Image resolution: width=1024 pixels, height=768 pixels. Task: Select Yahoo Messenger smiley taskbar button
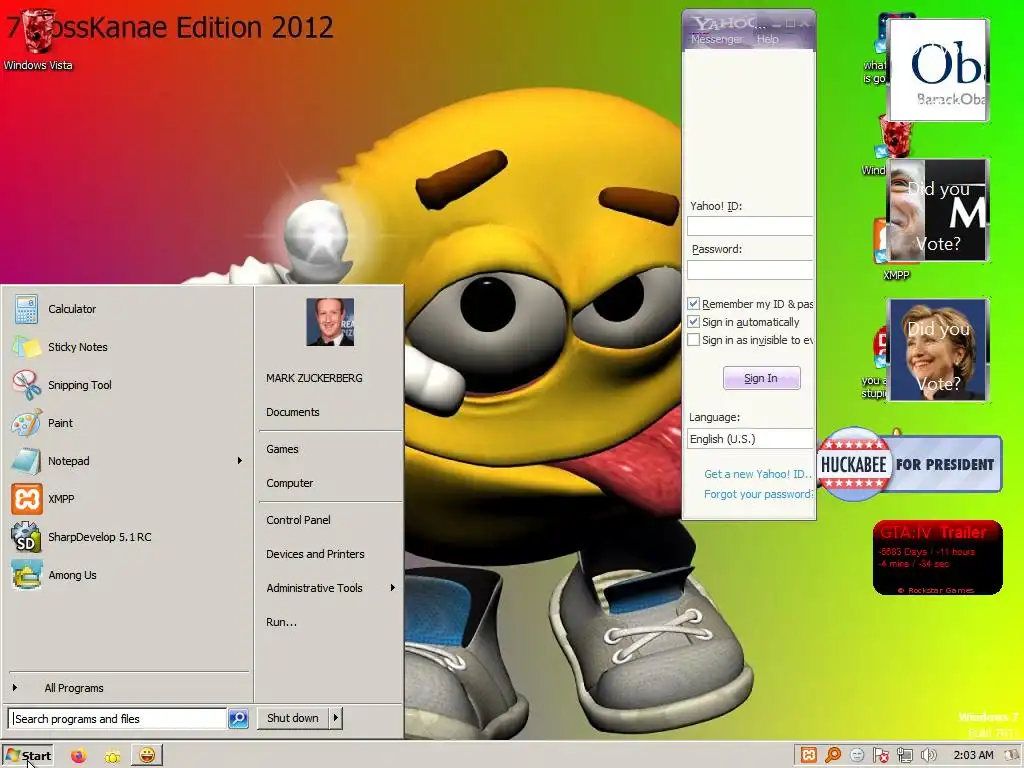point(147,756)
